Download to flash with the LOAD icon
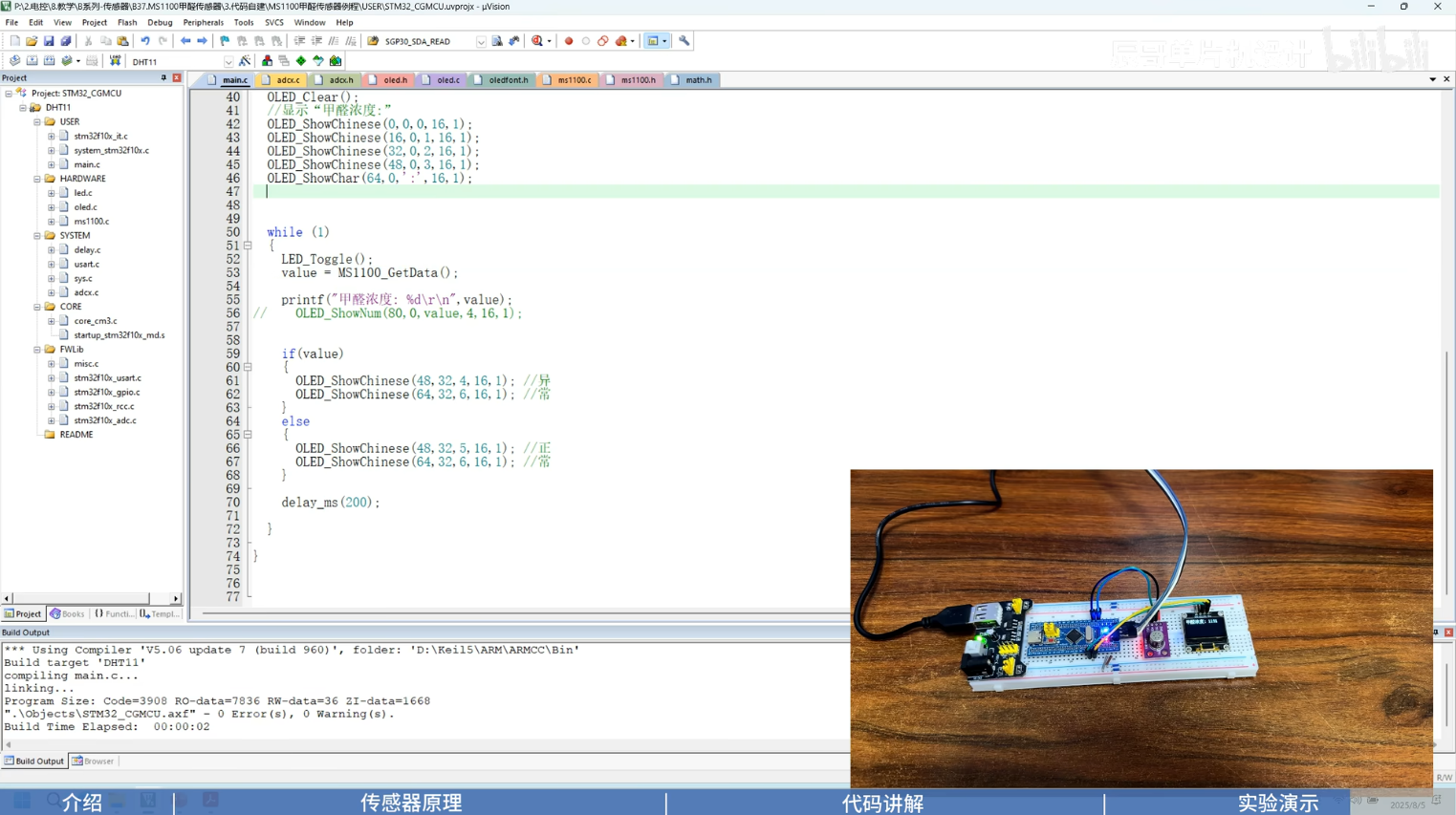 [x=115, y=61]
